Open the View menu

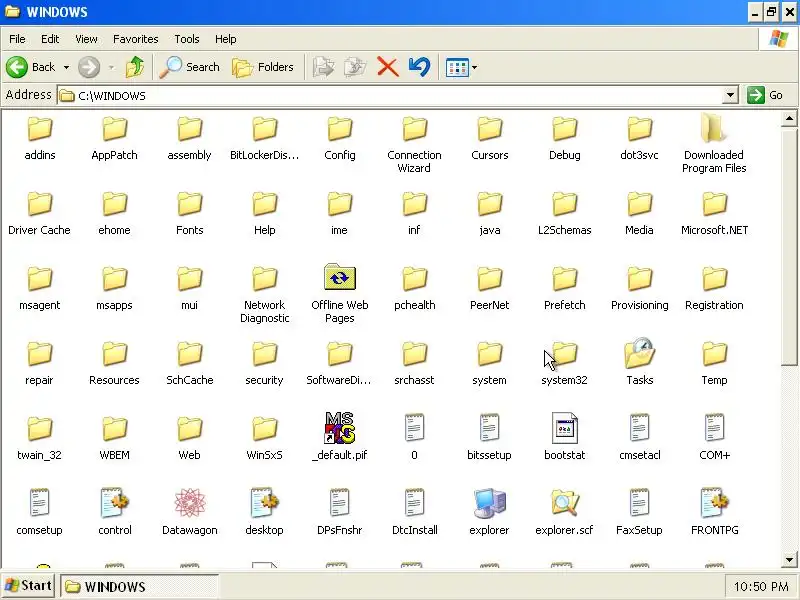(x=86, y=39)
